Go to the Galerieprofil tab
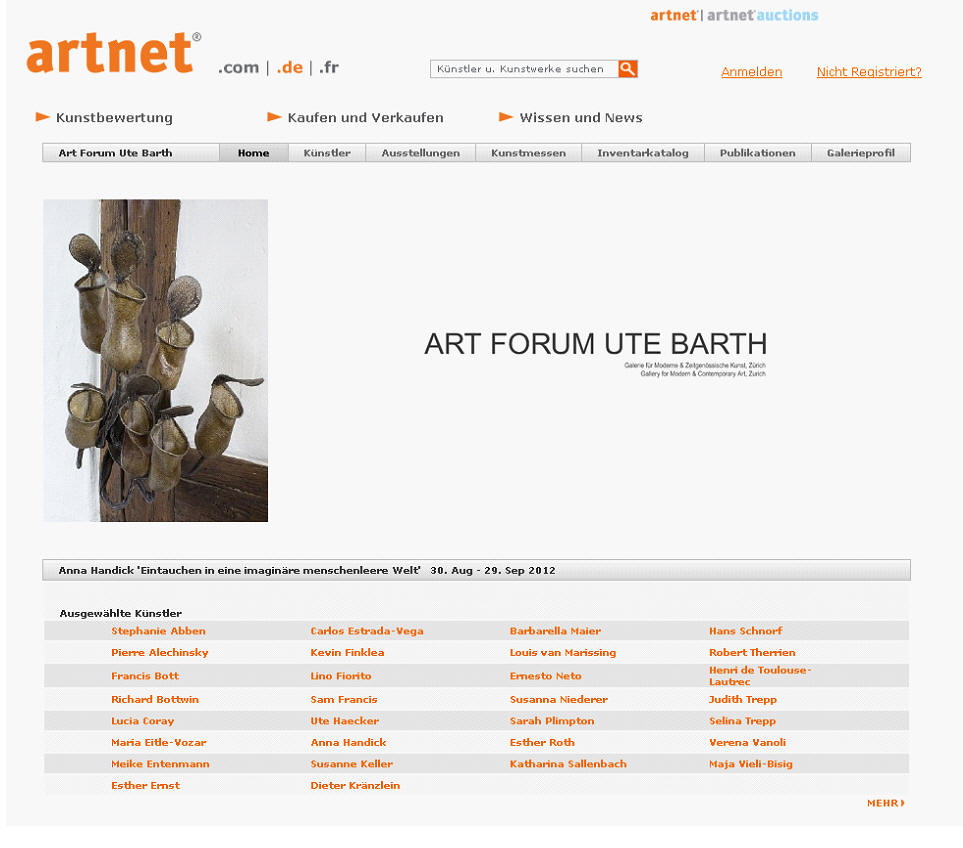 [x=860, y=153]
